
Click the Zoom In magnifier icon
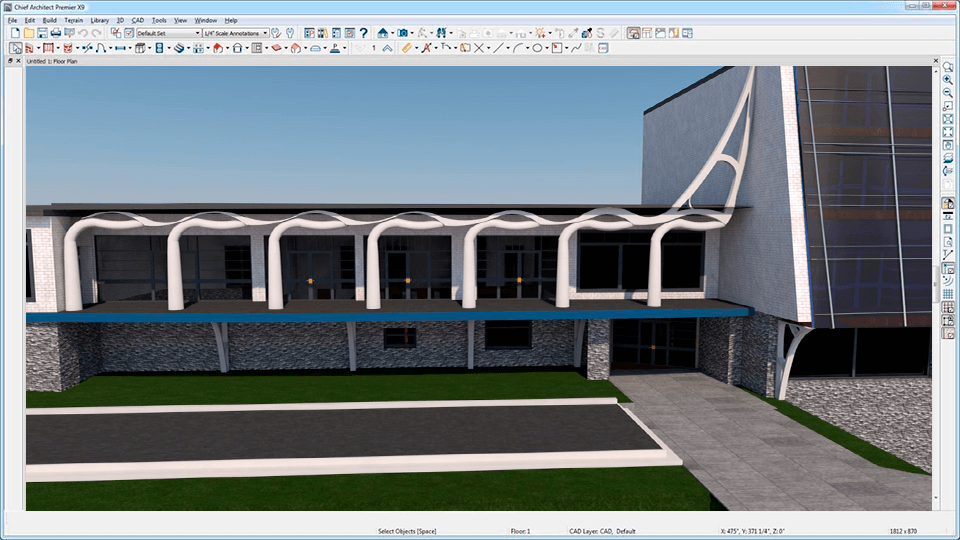point(948,80)
